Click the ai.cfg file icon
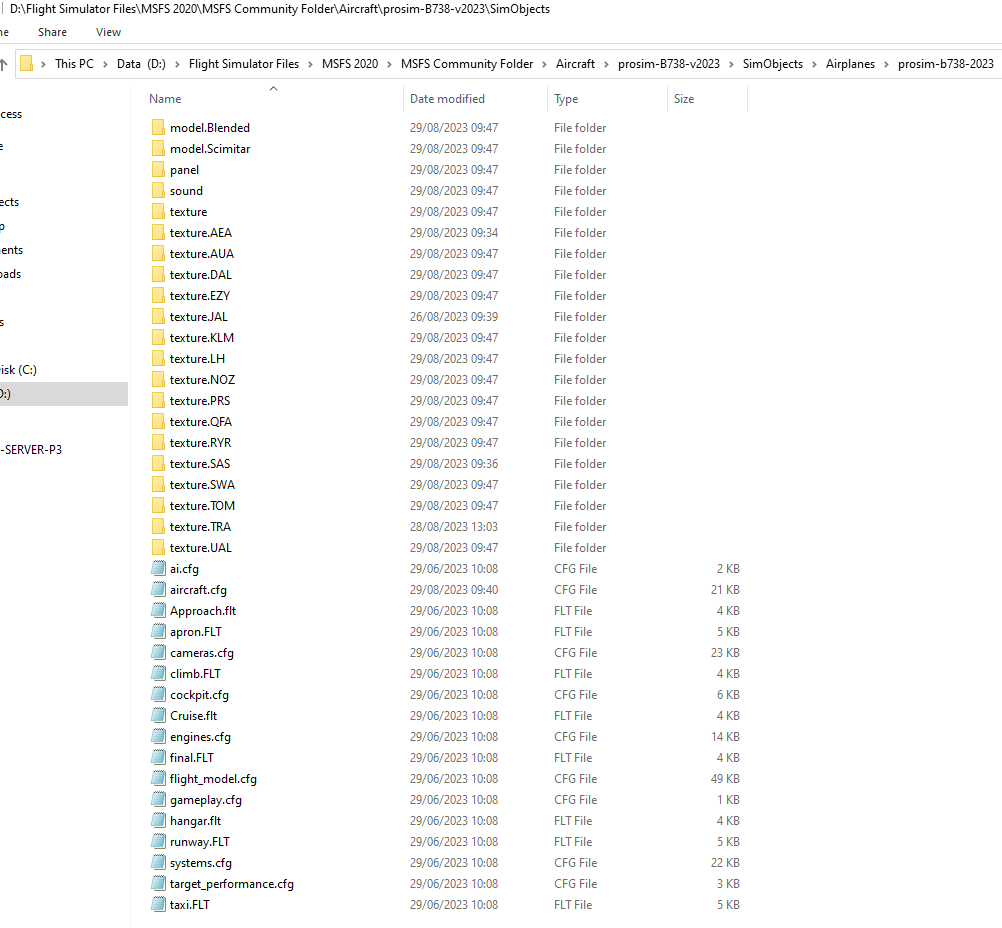The width and height of the screenshot is (1002, 928). click(x=158, y=568)
